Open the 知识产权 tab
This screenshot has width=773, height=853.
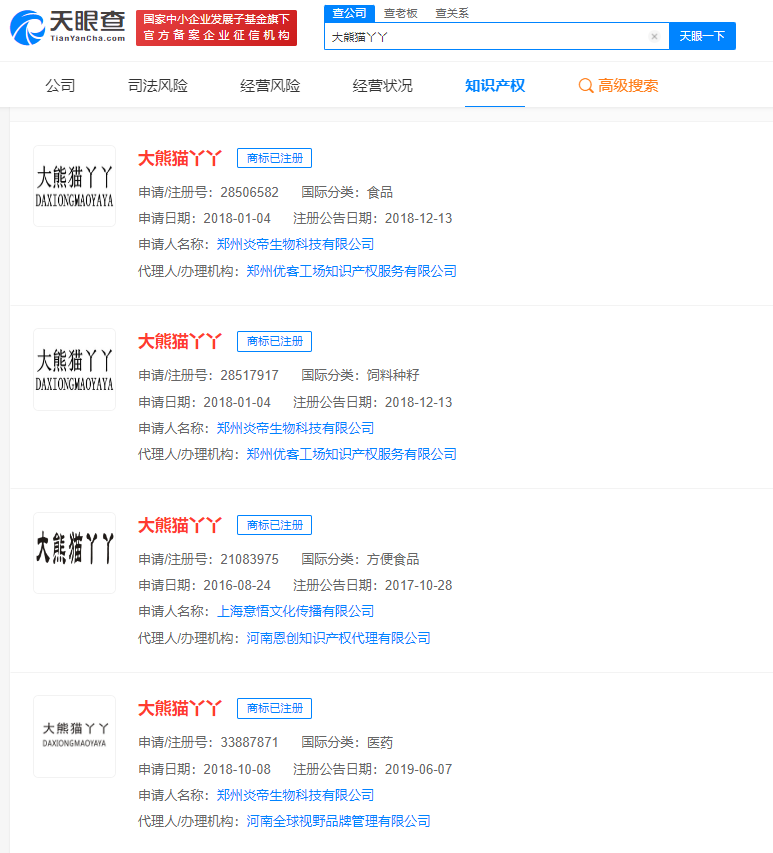(x=494, y=86)
